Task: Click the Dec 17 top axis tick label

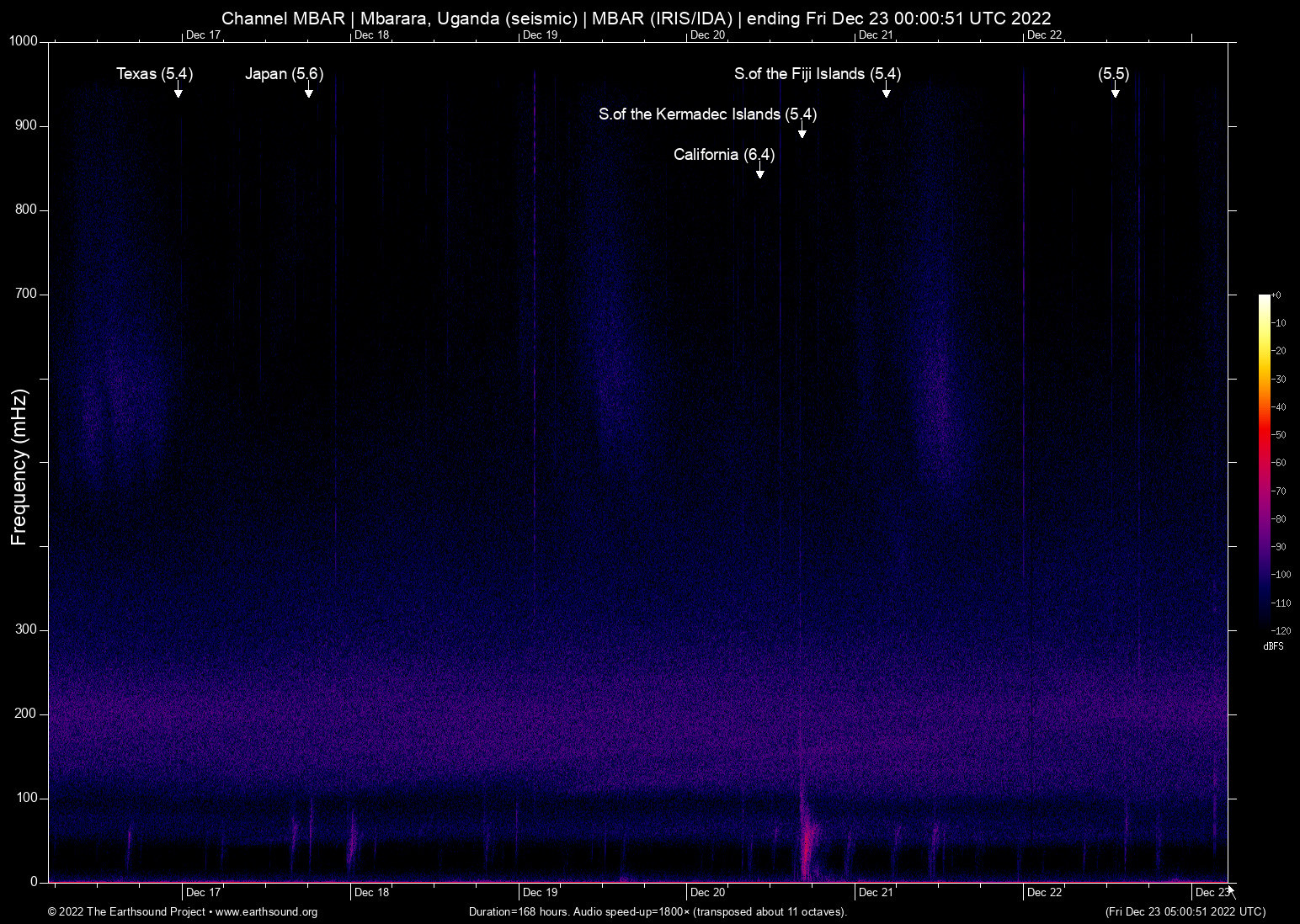Action: (x=203, y=35)
